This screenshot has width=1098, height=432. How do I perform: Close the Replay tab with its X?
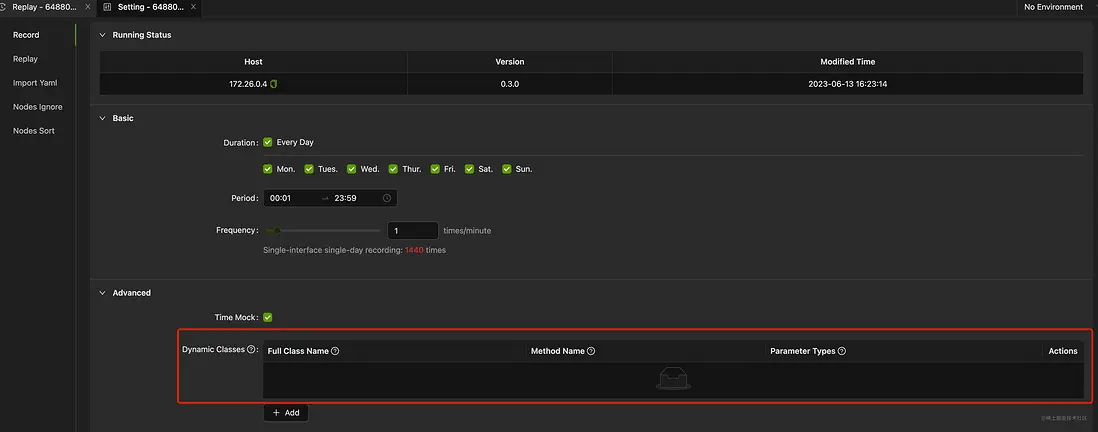[88, 6]
